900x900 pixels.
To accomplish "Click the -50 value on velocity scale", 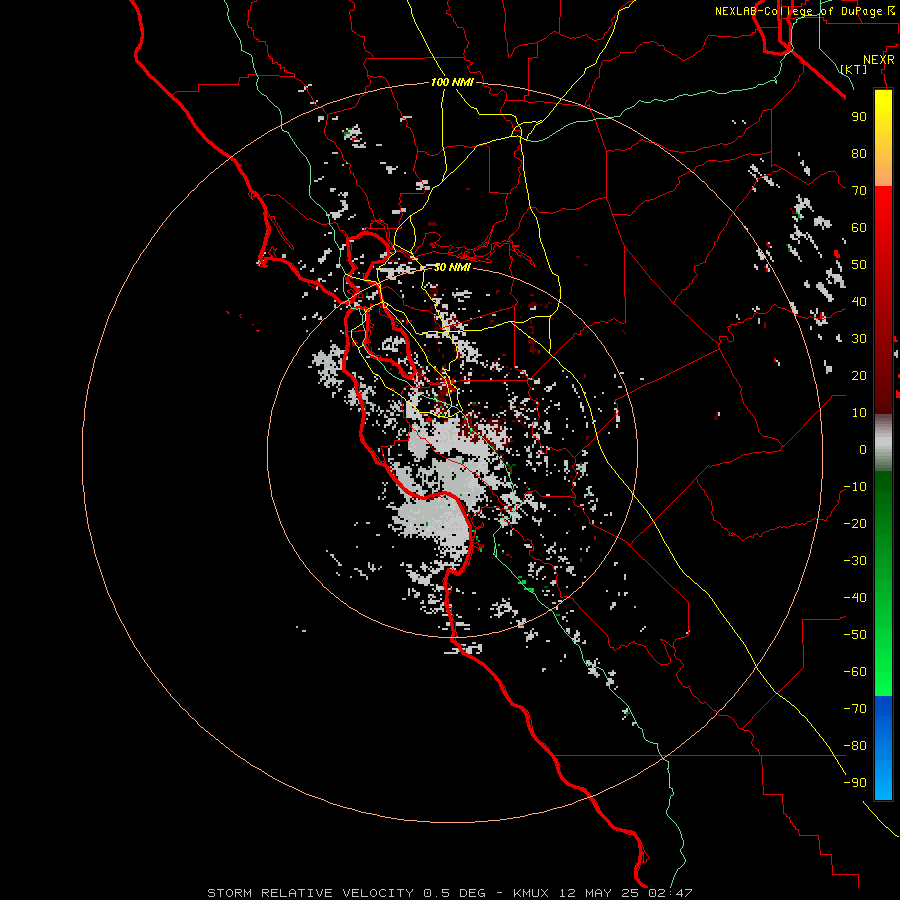I will coord(855,635).
